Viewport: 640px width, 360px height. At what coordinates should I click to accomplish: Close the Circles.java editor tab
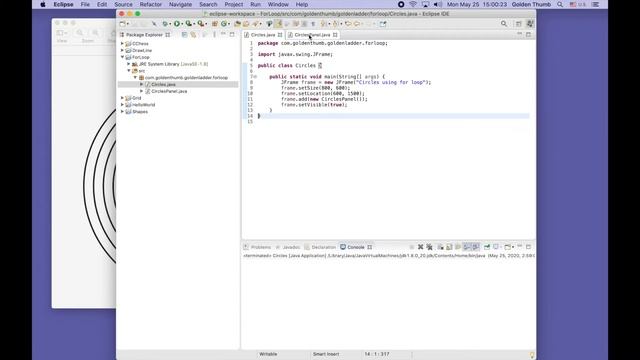pos(280,35)
